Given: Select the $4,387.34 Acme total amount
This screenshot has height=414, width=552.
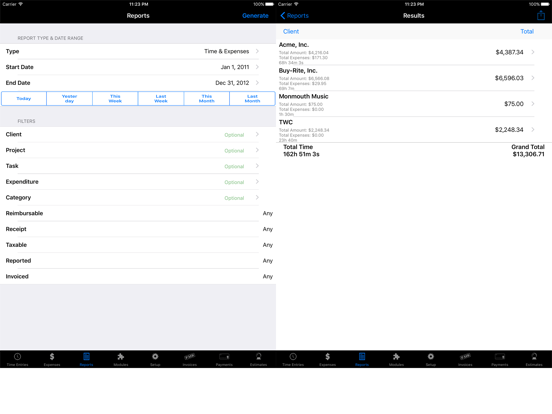Looking at the screenshot, I should [509, 52].
